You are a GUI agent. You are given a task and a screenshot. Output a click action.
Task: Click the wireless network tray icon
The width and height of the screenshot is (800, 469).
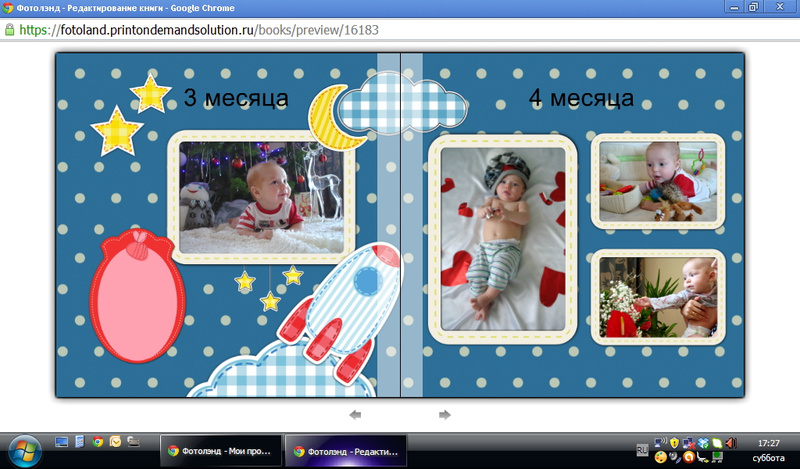[660, 442]
